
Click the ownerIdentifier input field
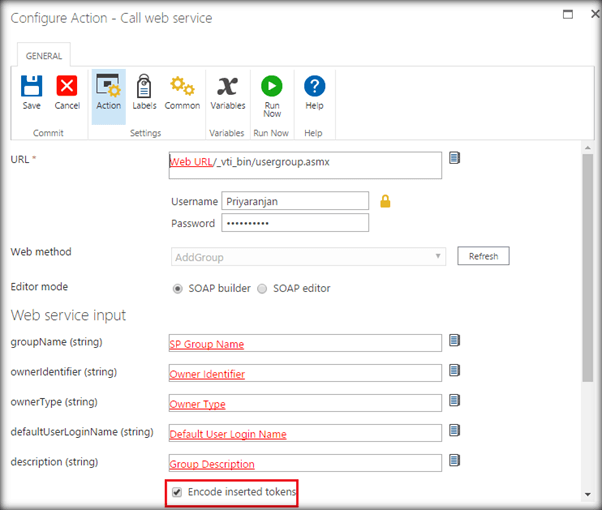click(305, 373)
